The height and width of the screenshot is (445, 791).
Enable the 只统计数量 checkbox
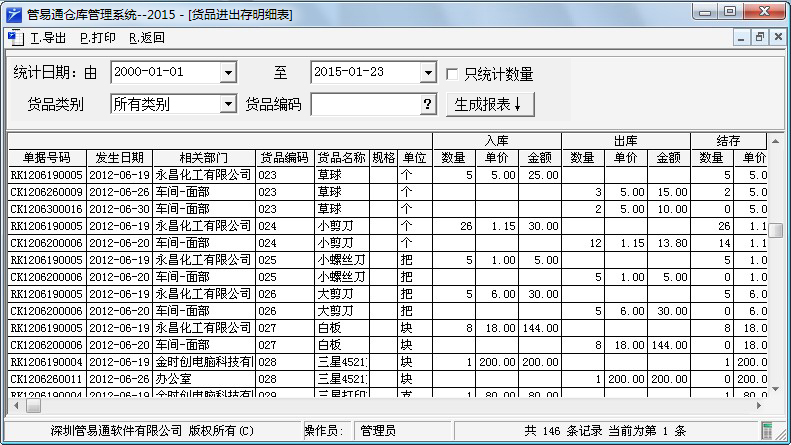(452, 74)
